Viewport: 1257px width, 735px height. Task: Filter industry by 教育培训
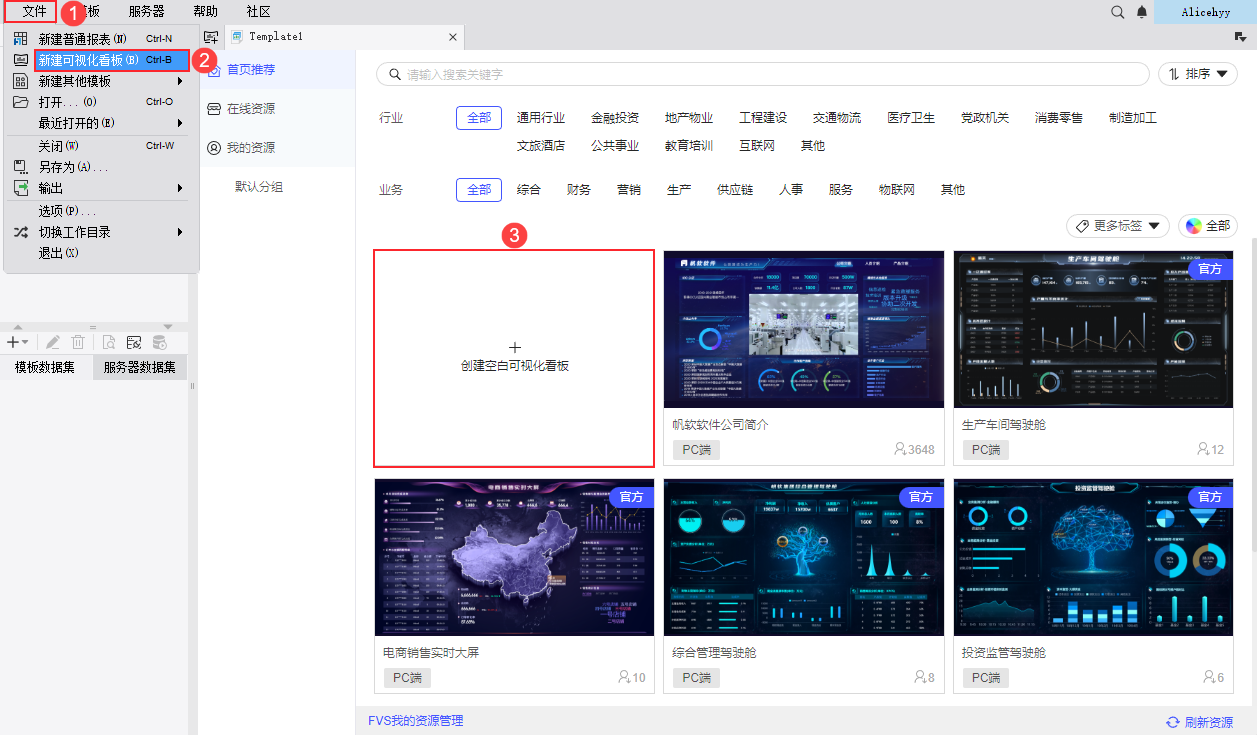(x=689, y=145)
